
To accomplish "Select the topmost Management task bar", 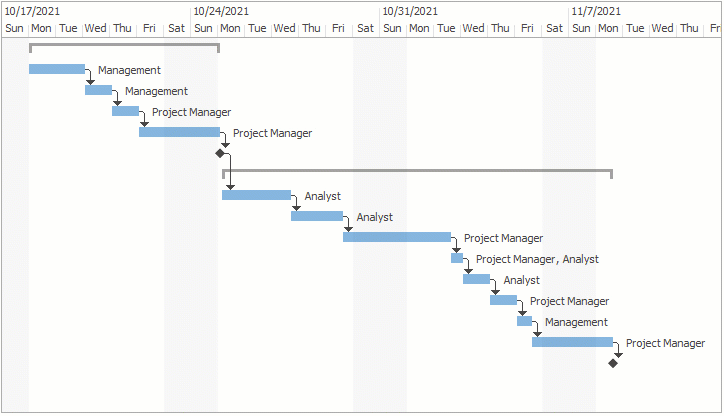I will tap(57, 69).
